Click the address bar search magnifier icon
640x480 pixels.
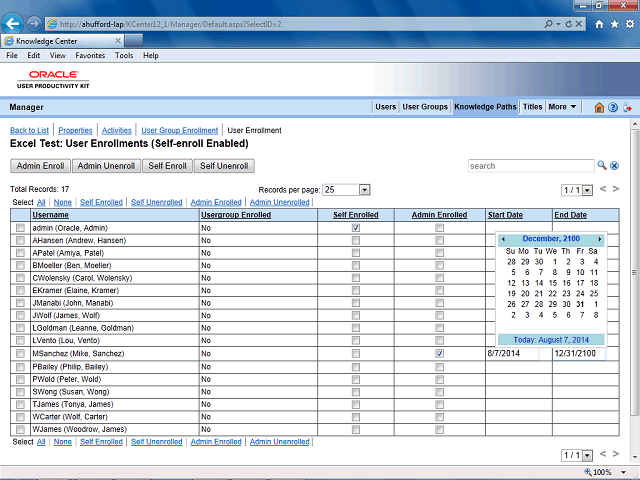(548, 24)
